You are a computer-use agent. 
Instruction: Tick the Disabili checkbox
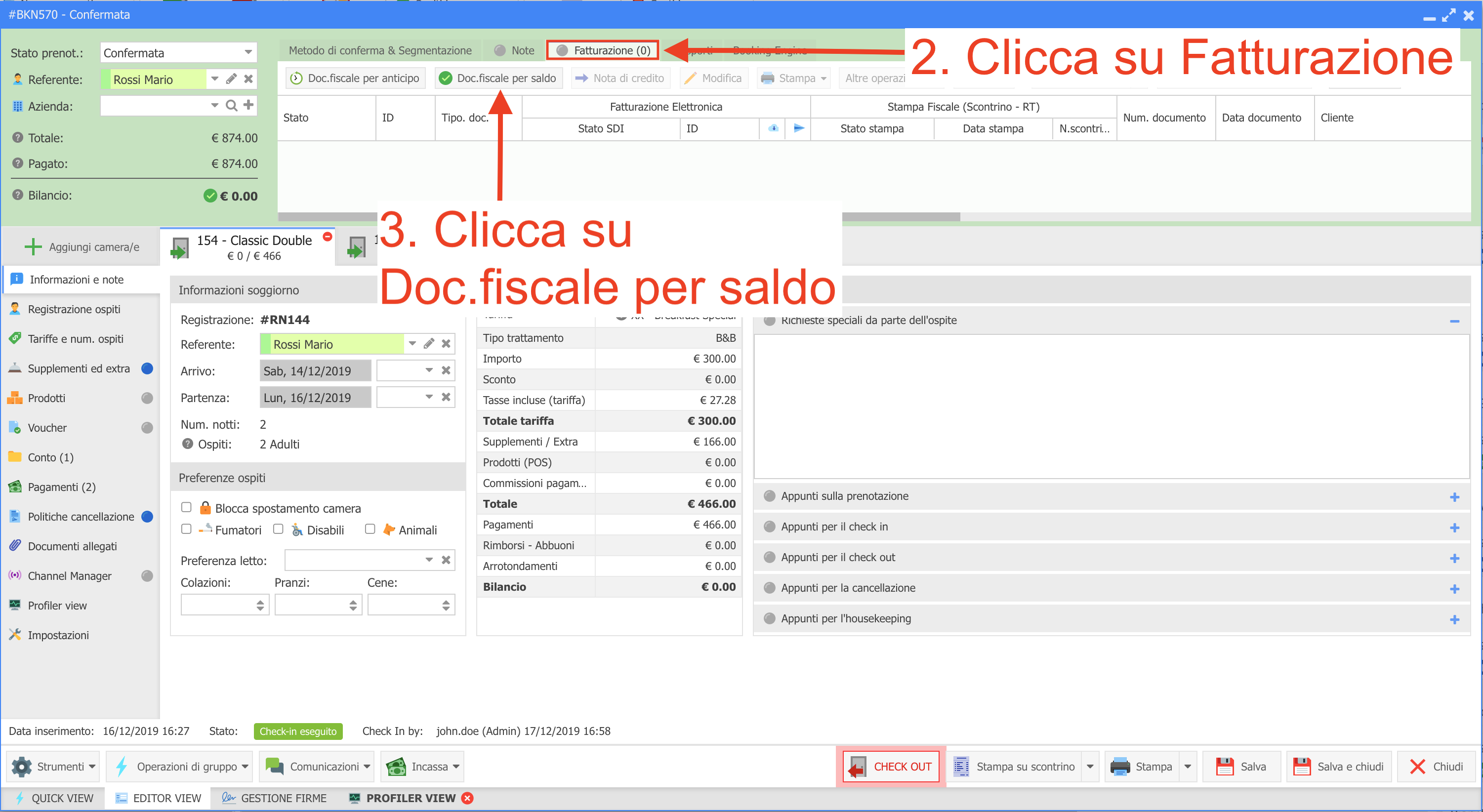click(278, 529)
